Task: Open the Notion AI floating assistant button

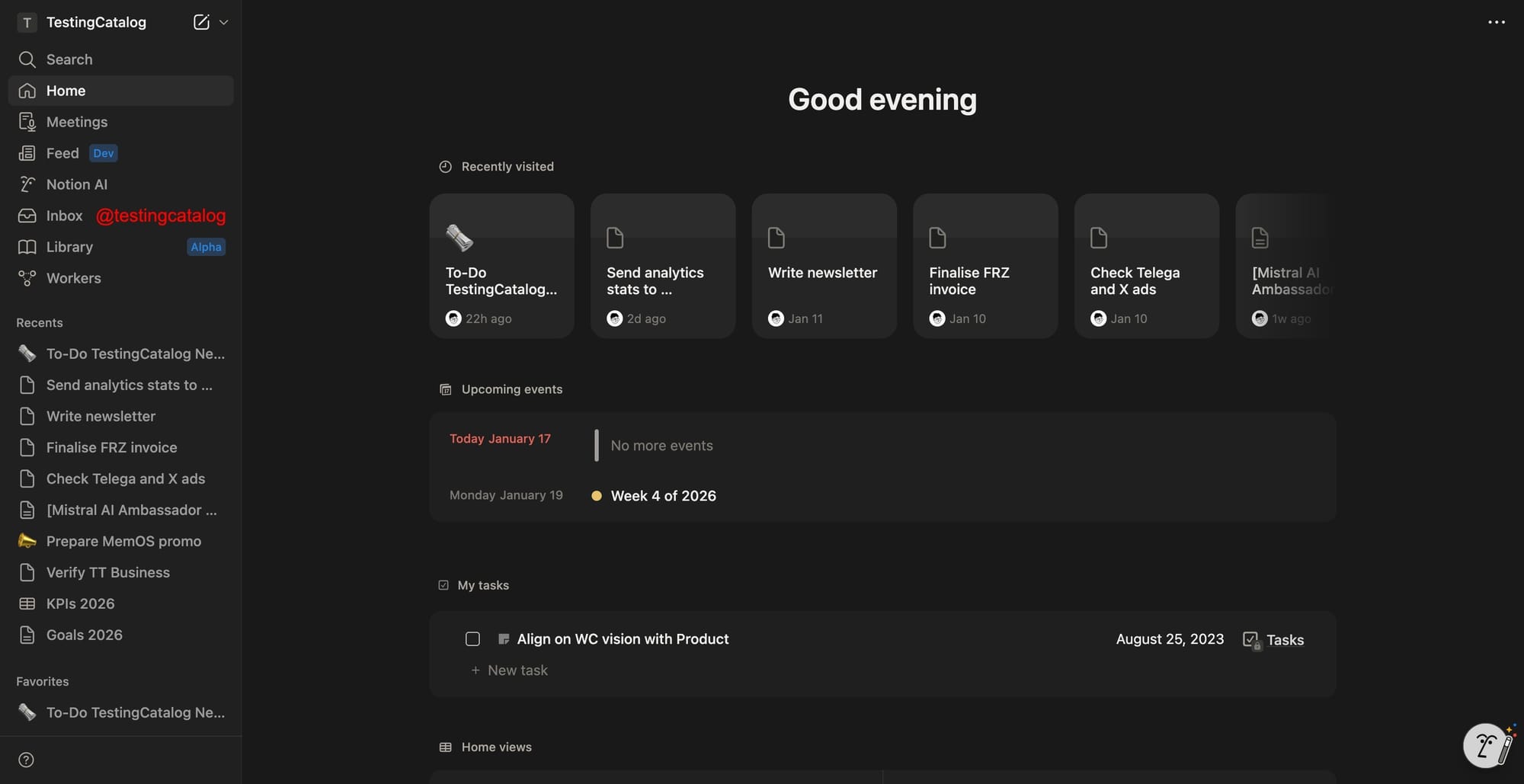Action: pos(1487,745)
